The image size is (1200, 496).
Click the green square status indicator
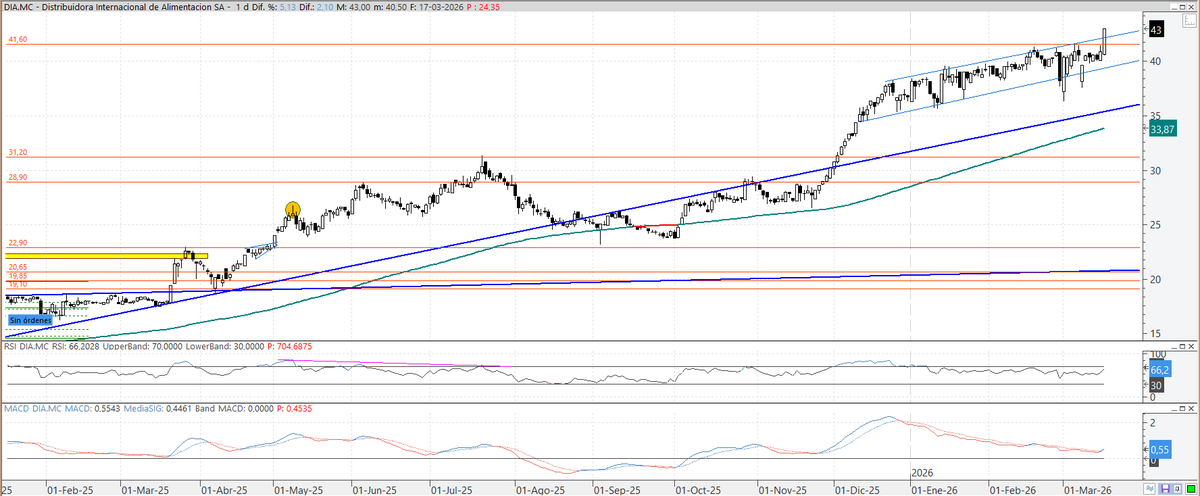click(x=1191, y=489)
